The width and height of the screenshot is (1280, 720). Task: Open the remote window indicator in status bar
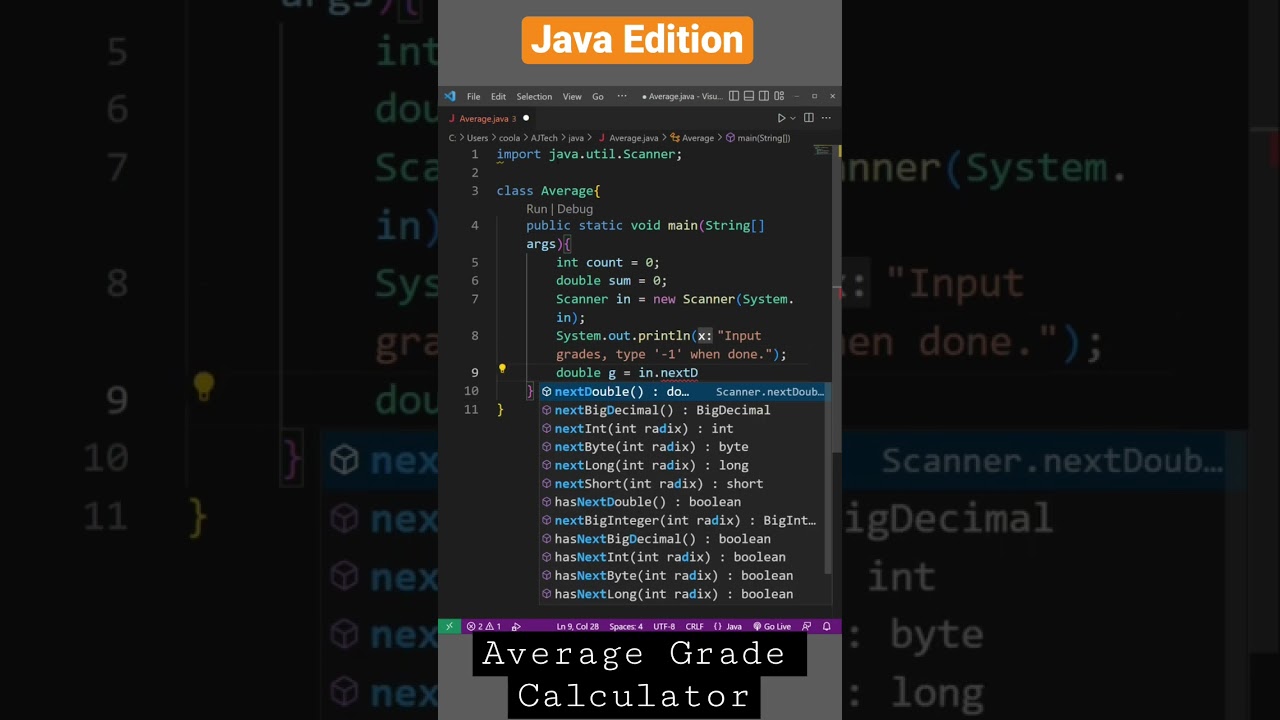(x=449, y=627)
